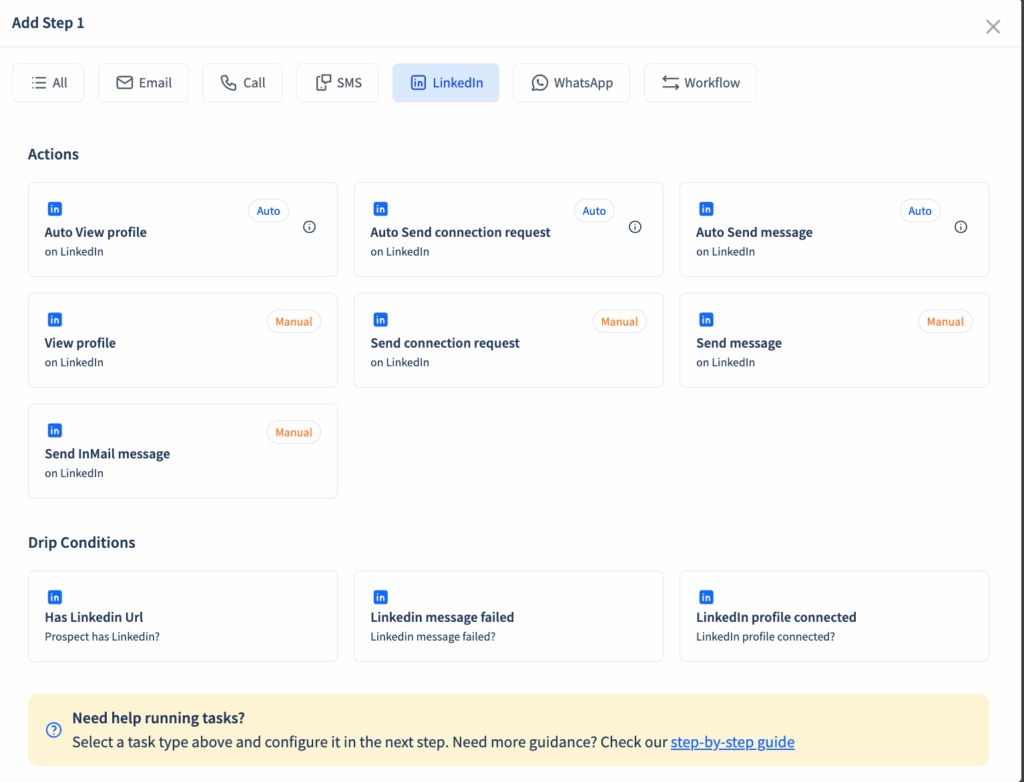Choose the manual Send connection request card

pos(509,340)
